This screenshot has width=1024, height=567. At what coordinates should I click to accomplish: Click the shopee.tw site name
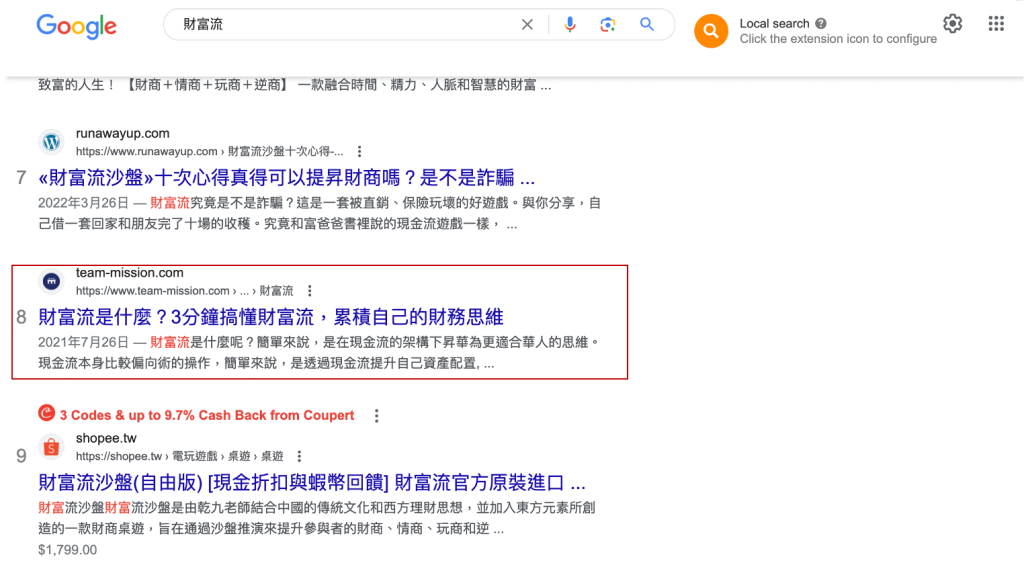[106, 438]
